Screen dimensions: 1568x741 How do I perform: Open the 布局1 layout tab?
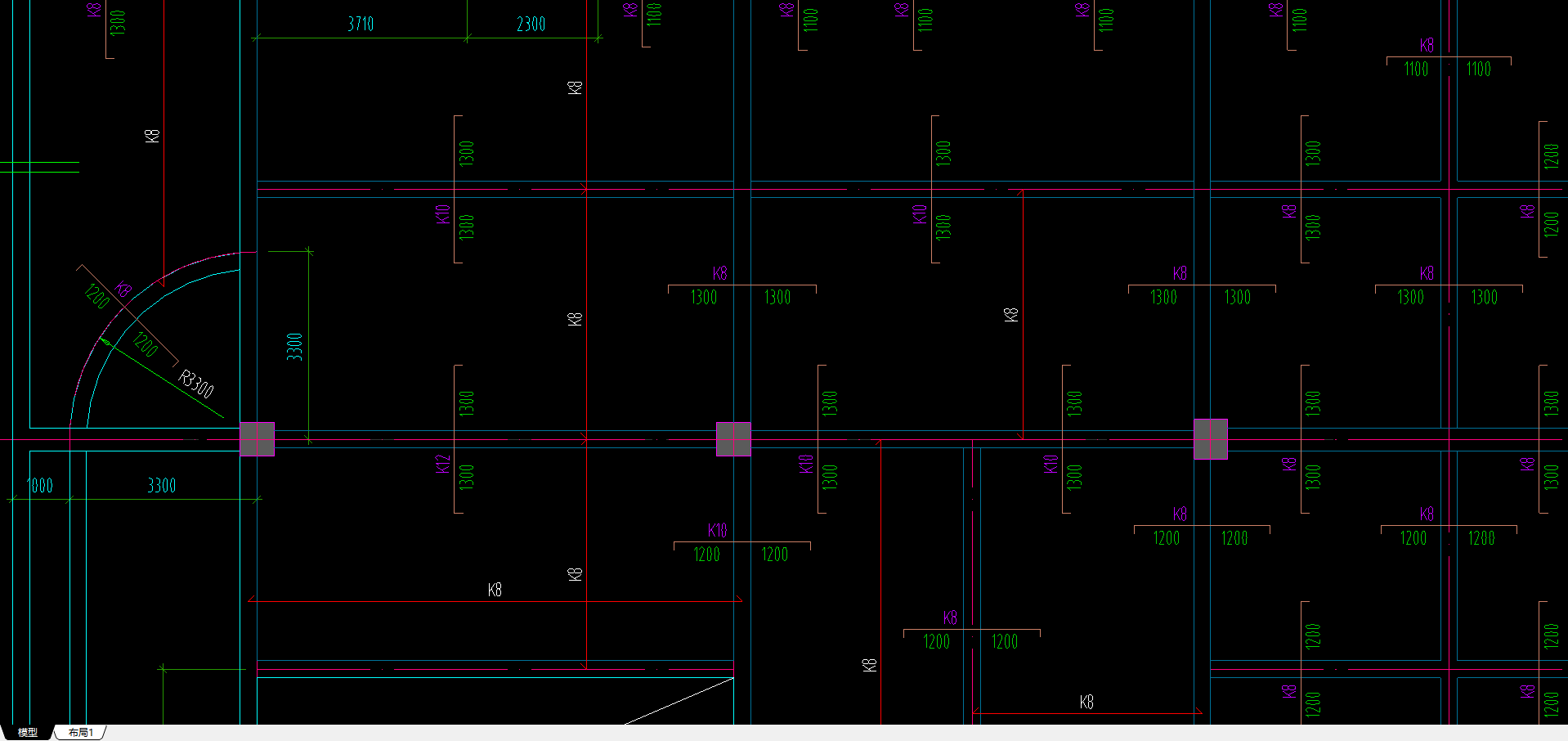[80, 733]
